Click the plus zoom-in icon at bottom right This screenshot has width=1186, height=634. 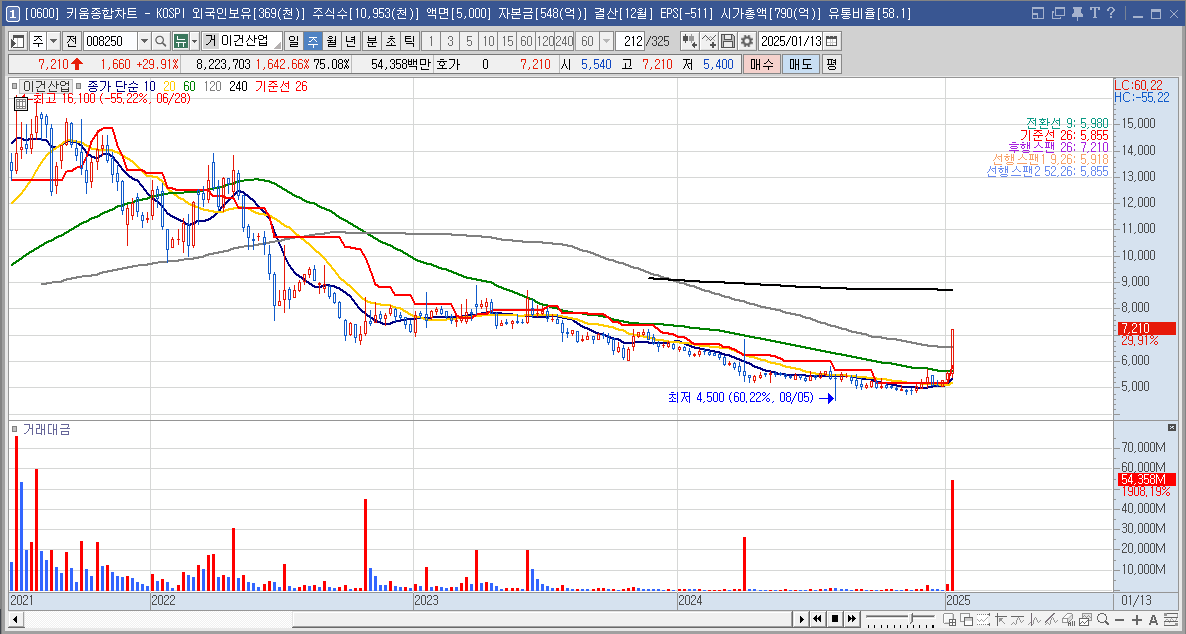1137,619
